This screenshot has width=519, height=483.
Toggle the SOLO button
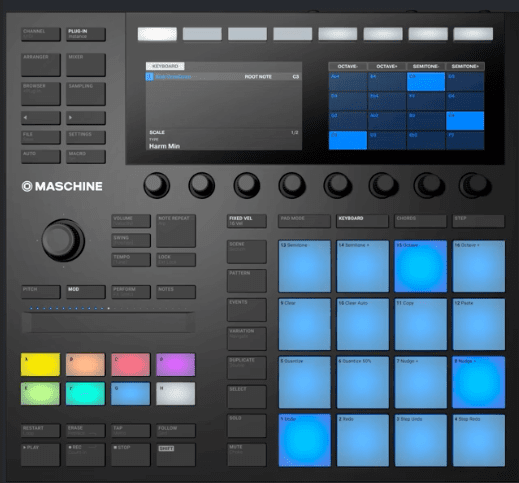pos(247,425)
